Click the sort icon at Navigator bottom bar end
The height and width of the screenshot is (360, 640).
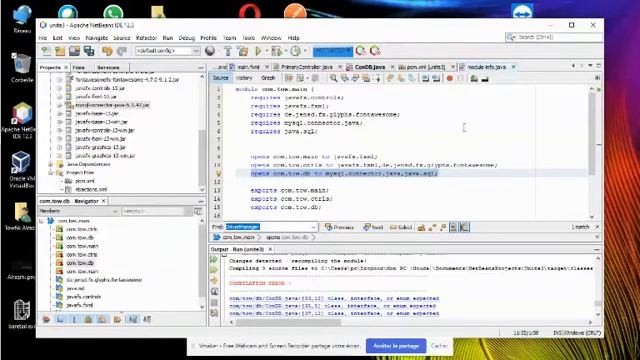pyautogui.click(x=147, y=319)
